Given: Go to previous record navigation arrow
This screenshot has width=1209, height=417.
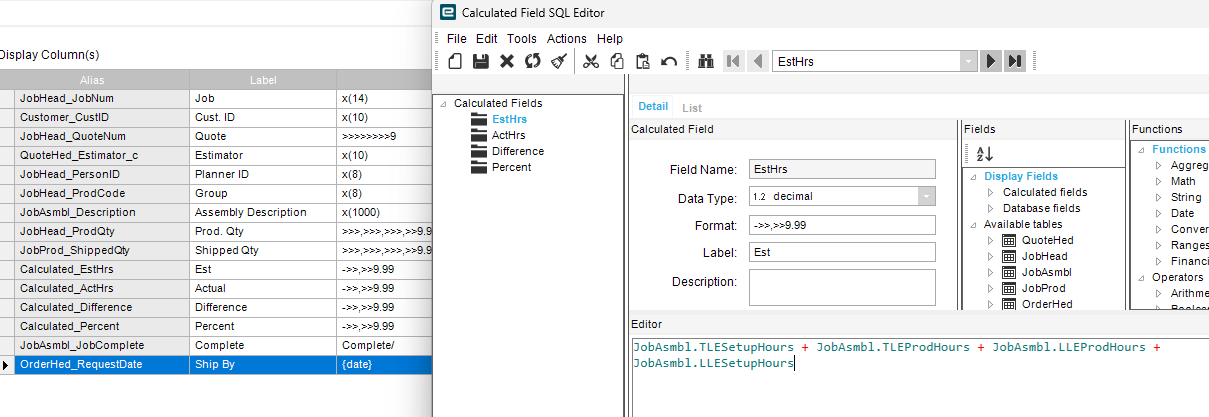Looking at the screenshot, I should (758, 61).
